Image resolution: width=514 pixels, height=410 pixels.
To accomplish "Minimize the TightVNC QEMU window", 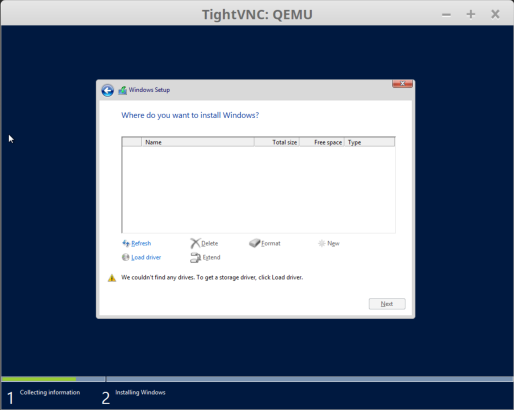I will point(446,15).
